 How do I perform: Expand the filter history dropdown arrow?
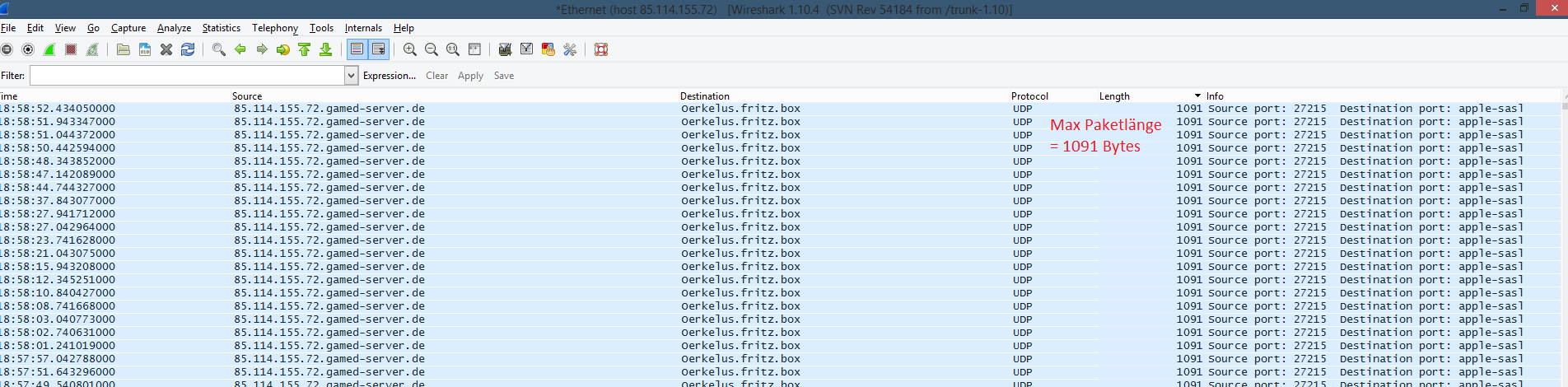coord(351,76)
